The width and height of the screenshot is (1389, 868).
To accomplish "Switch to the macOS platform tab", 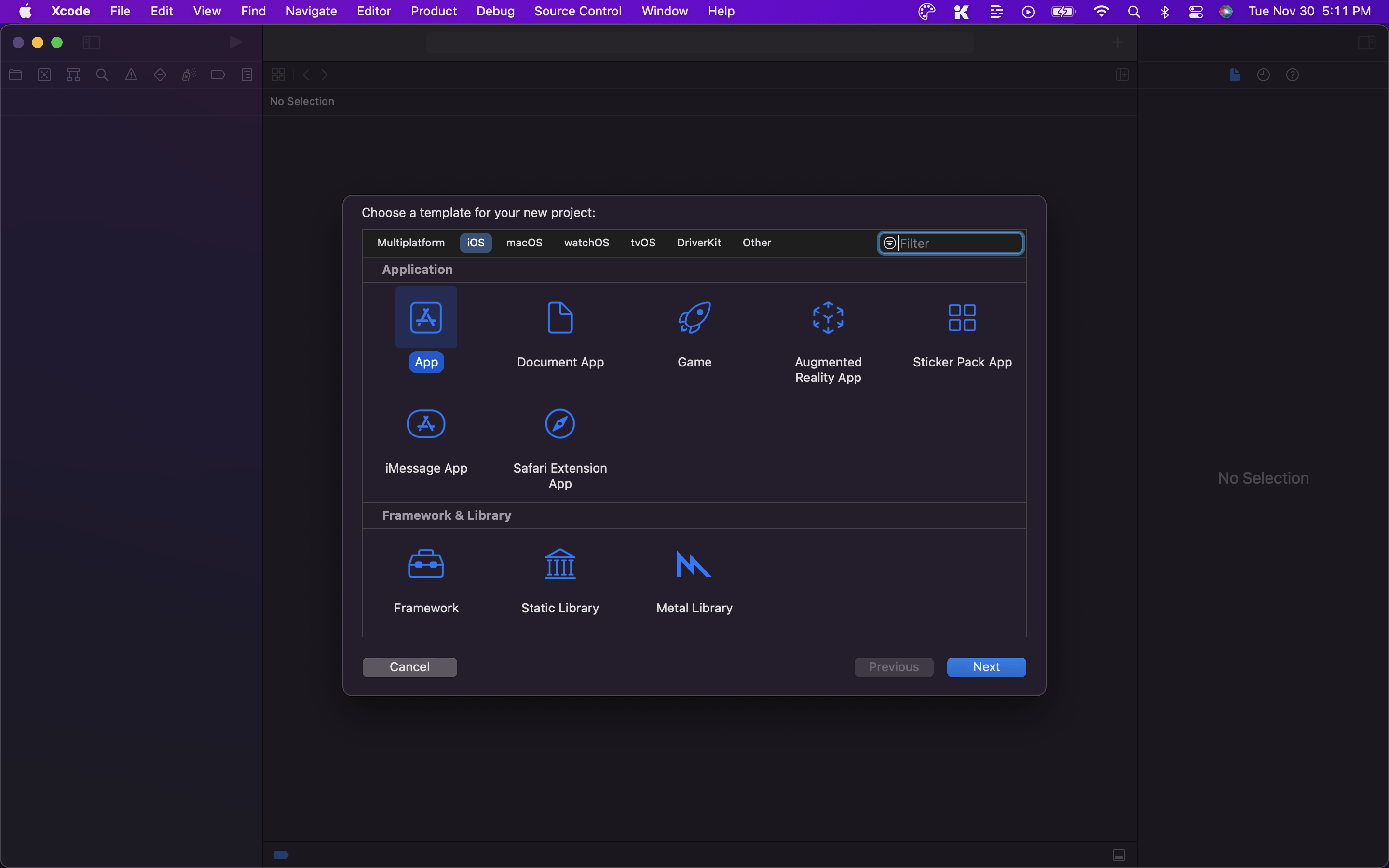I will [524, 243].
